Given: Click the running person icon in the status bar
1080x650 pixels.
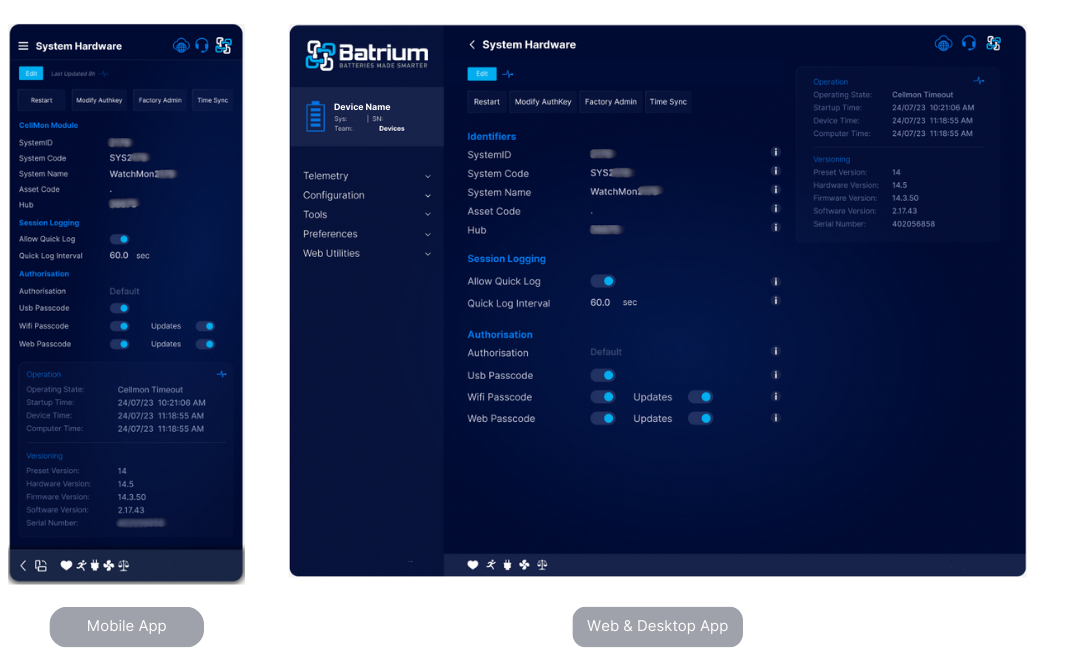Looking at the screenshot, I should [489, 565].
